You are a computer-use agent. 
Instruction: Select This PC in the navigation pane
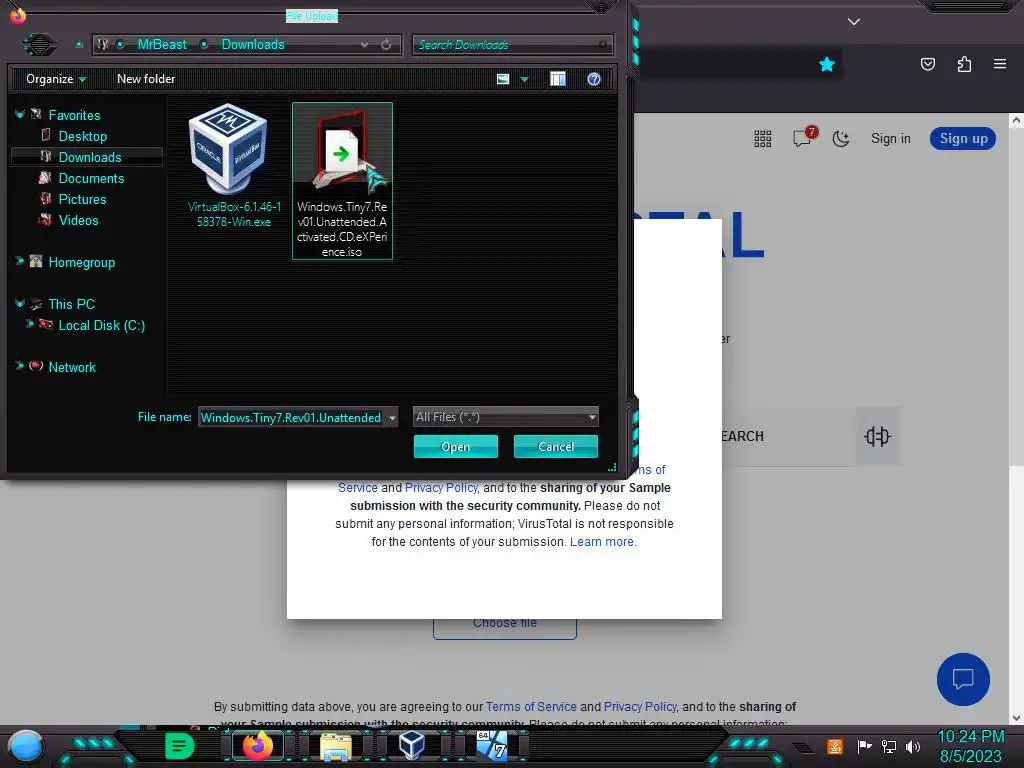click(71, 304)
